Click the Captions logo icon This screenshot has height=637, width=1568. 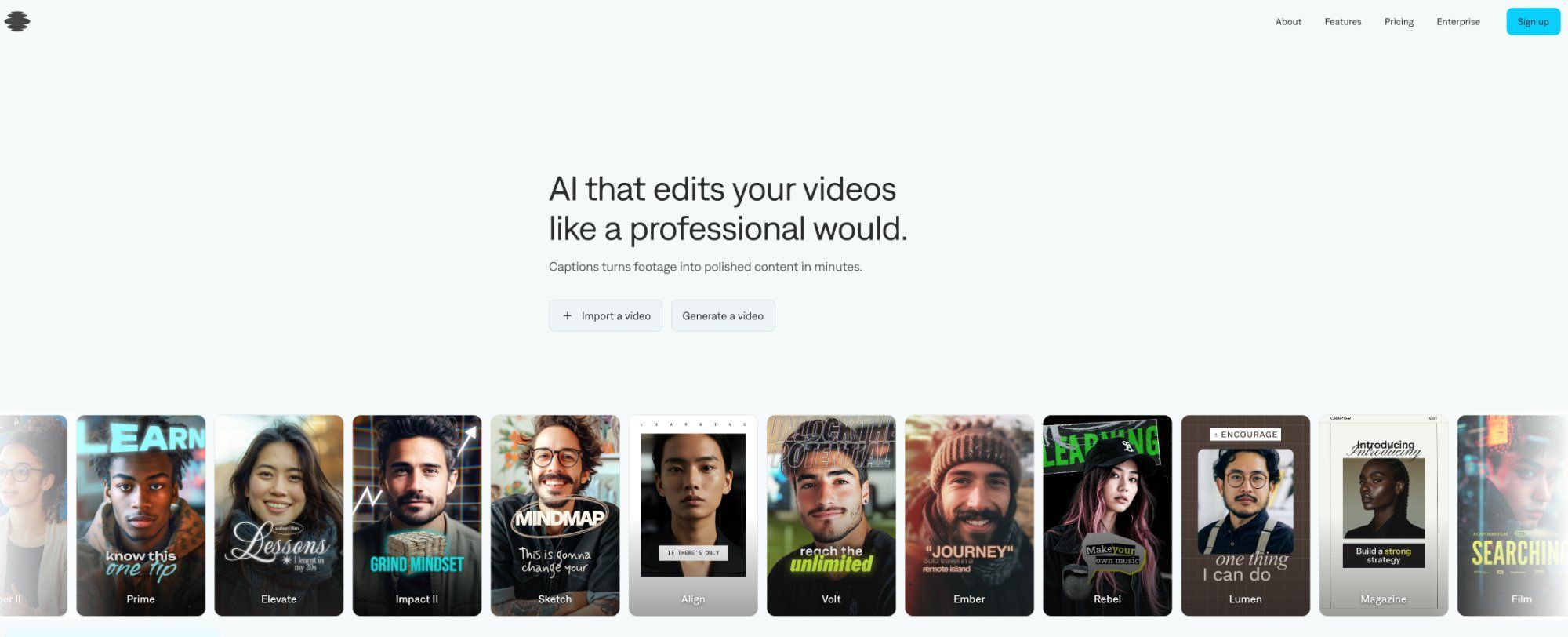point(17,22)
